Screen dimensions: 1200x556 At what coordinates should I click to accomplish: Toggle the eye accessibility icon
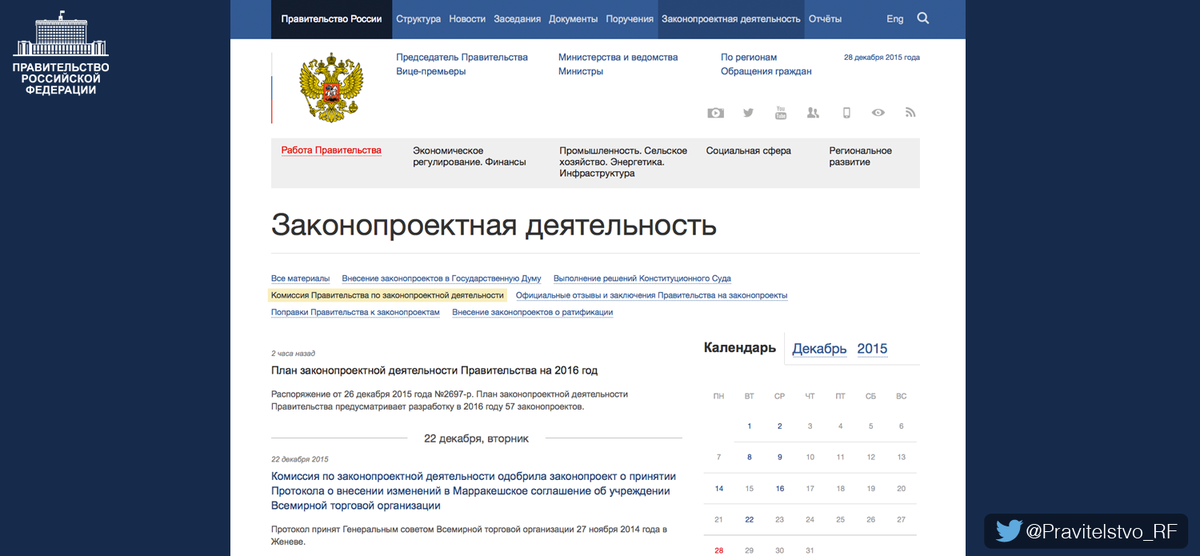(878, 113)
